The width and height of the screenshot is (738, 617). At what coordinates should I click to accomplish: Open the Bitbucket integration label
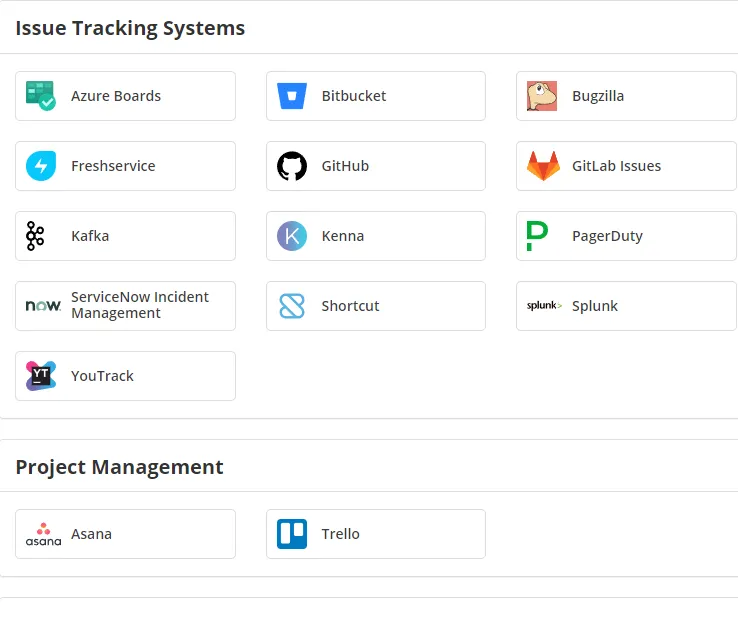click(354, 96)
